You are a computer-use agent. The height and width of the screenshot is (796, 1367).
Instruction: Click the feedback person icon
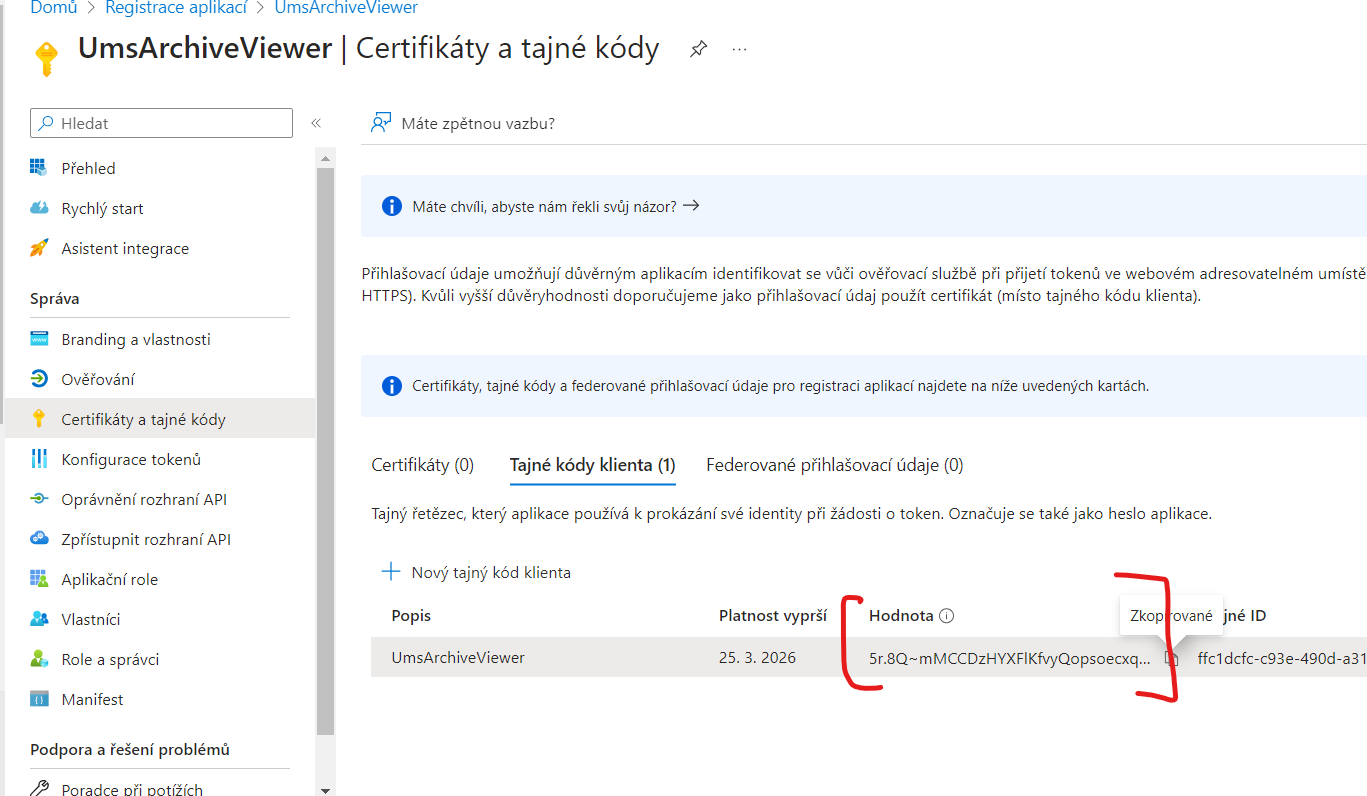tap(380, 123)
